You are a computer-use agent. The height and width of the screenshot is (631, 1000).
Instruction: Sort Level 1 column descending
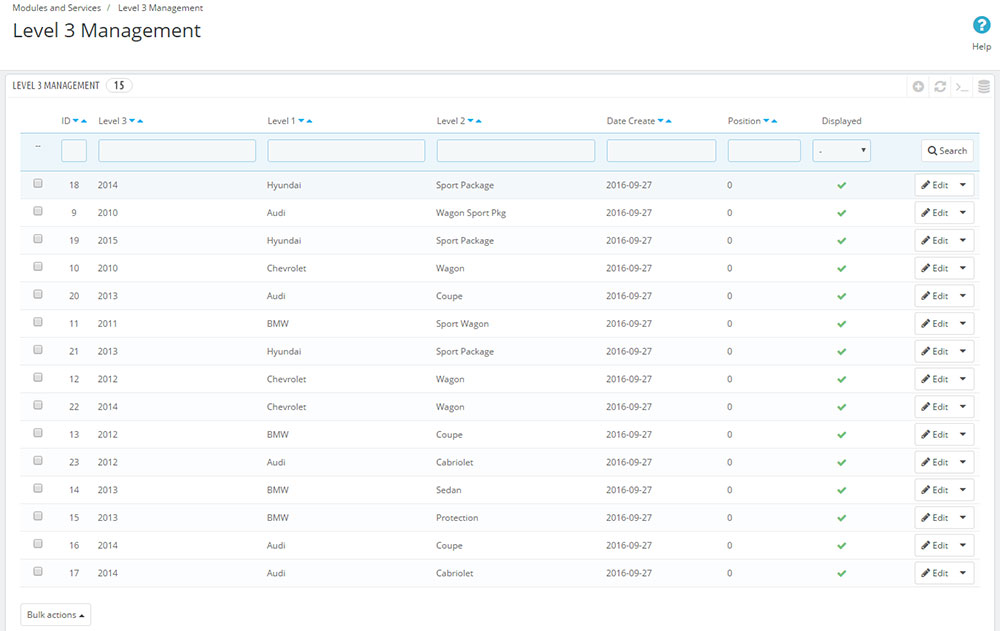coord(301,121)
